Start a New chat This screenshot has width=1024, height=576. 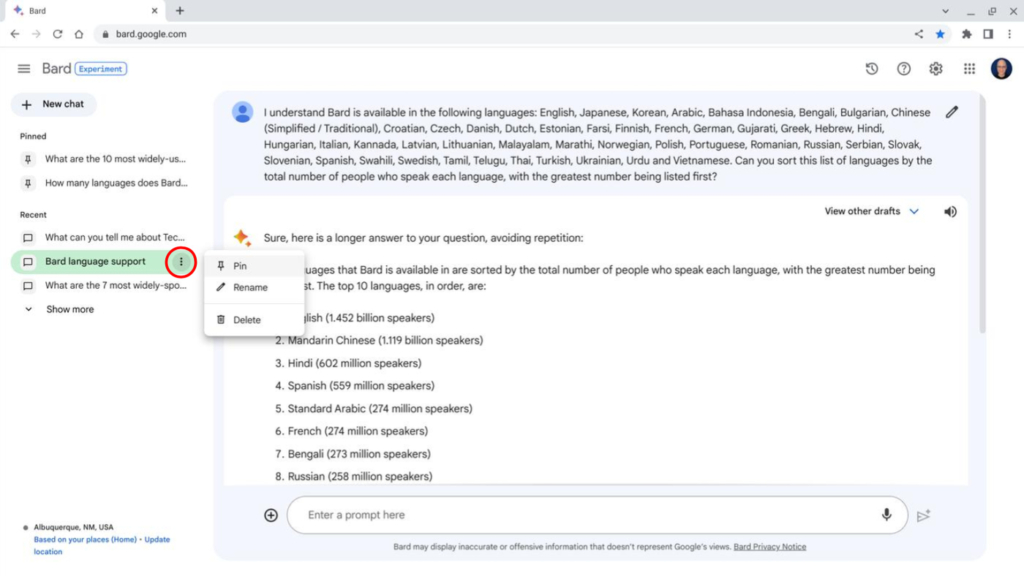click(54, 104)
